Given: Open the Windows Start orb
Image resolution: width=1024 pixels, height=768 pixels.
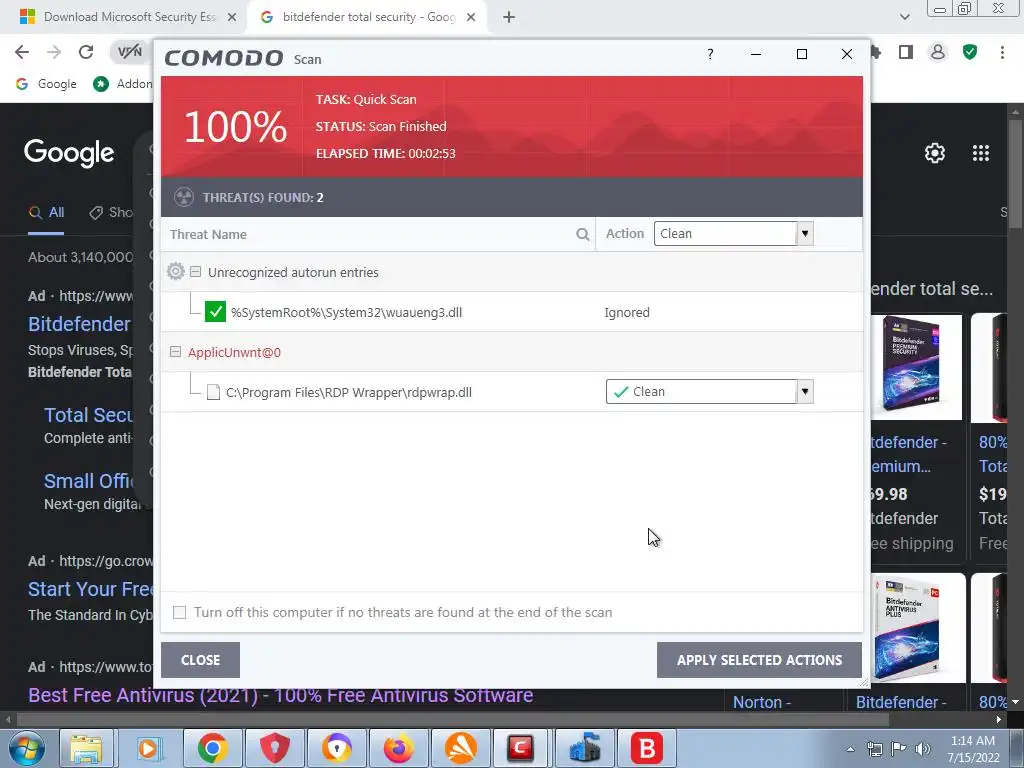Looking at the screenshot, I should 26,748.
